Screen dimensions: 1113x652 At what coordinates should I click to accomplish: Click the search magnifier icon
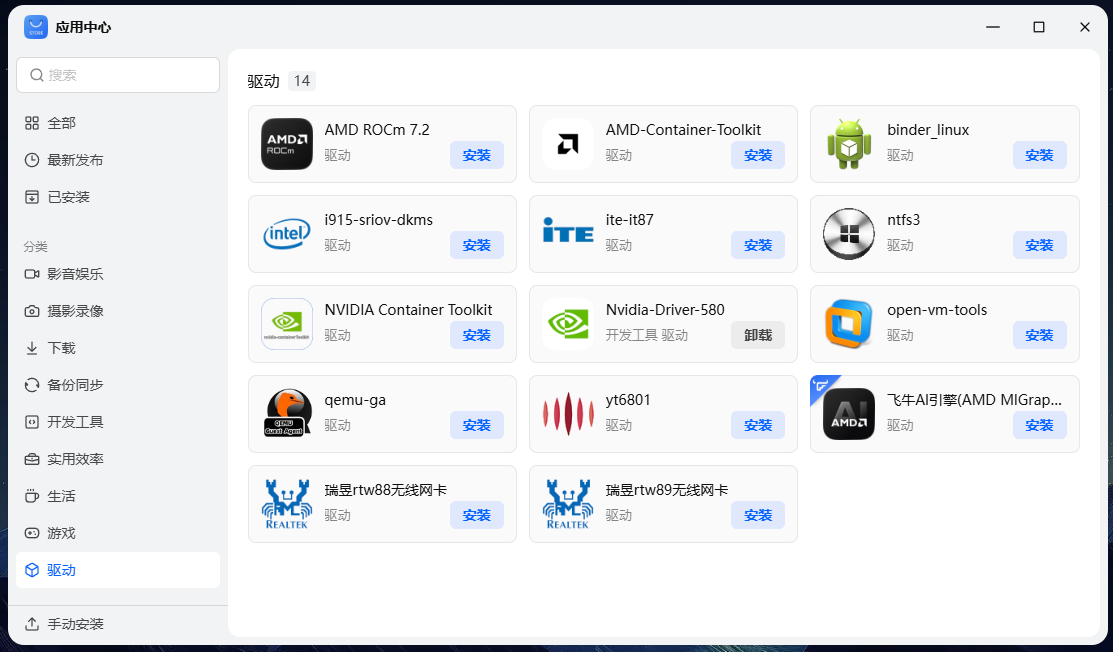(x=37, y=75)
